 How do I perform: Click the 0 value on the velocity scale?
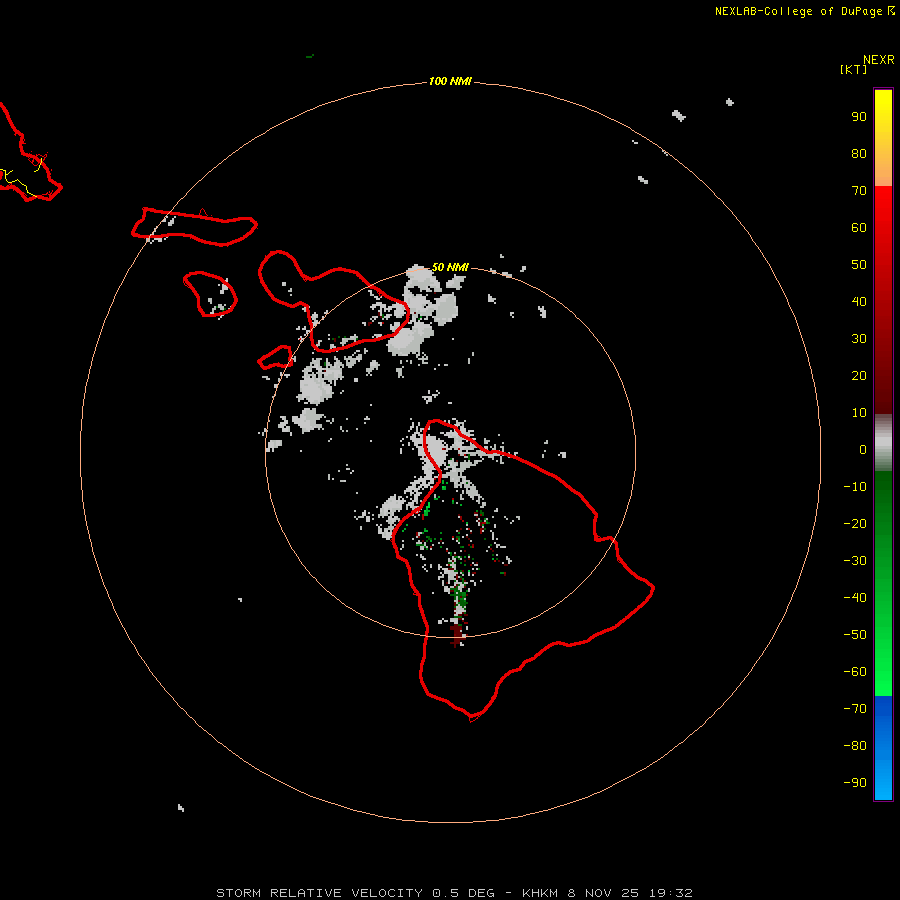[863, 450]
